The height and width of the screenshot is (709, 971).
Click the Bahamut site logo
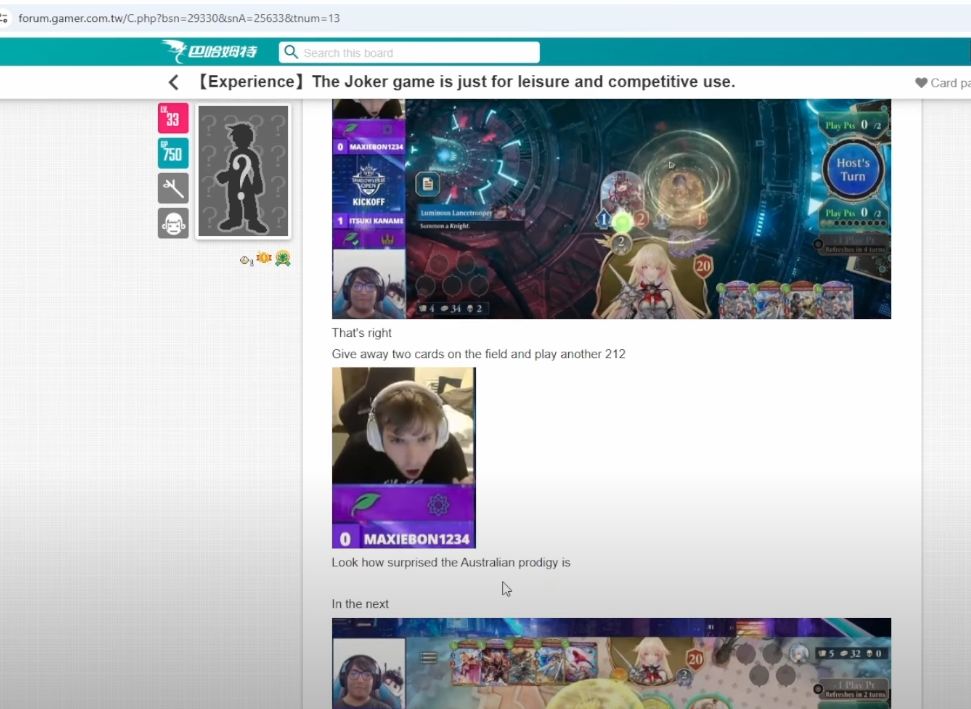[209, 51]
